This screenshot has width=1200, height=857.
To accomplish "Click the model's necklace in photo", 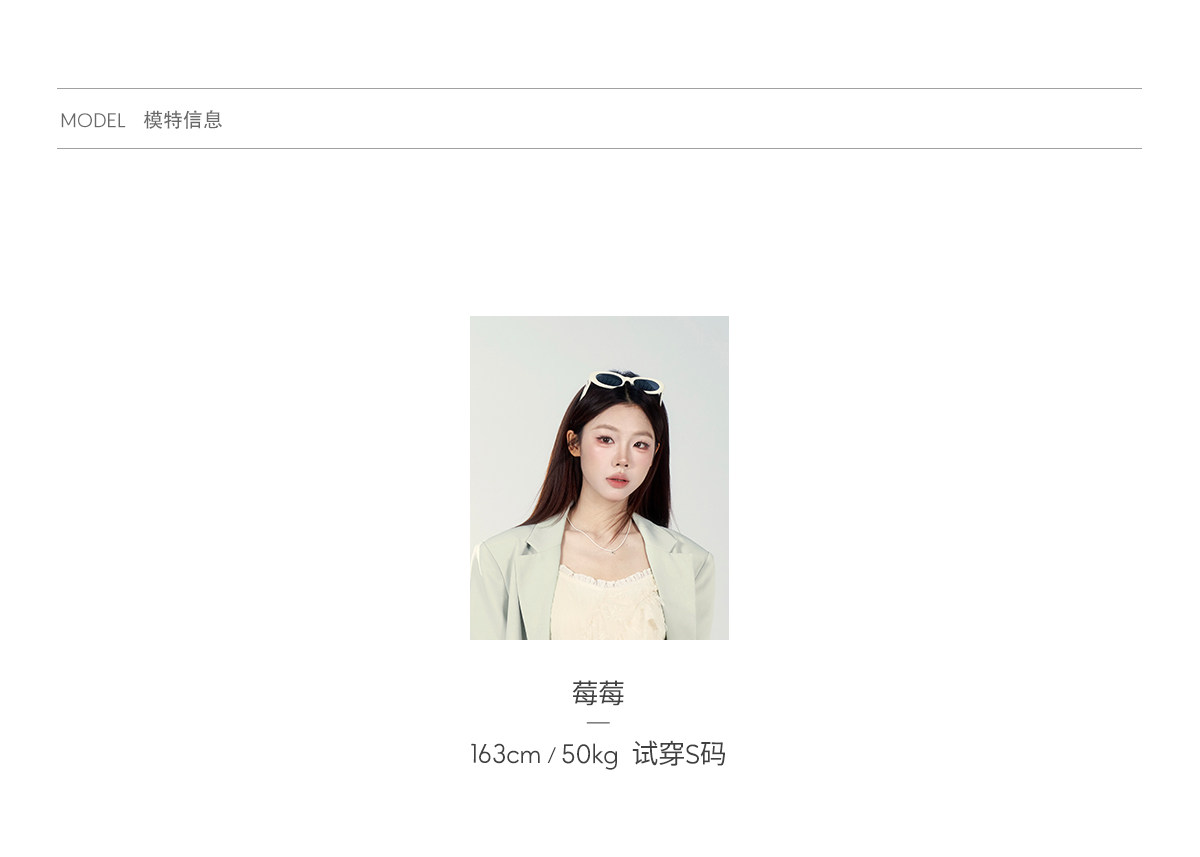I will point(600,535).
